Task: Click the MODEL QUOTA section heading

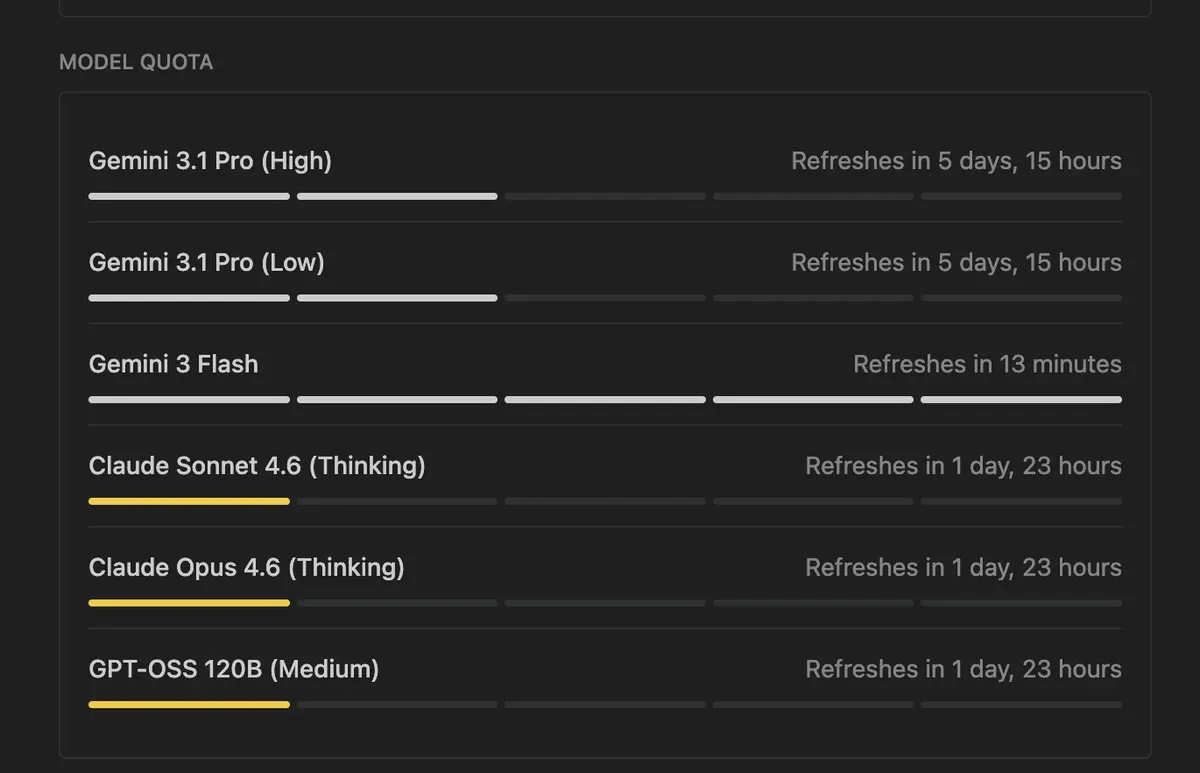Action: pos(136,63)
